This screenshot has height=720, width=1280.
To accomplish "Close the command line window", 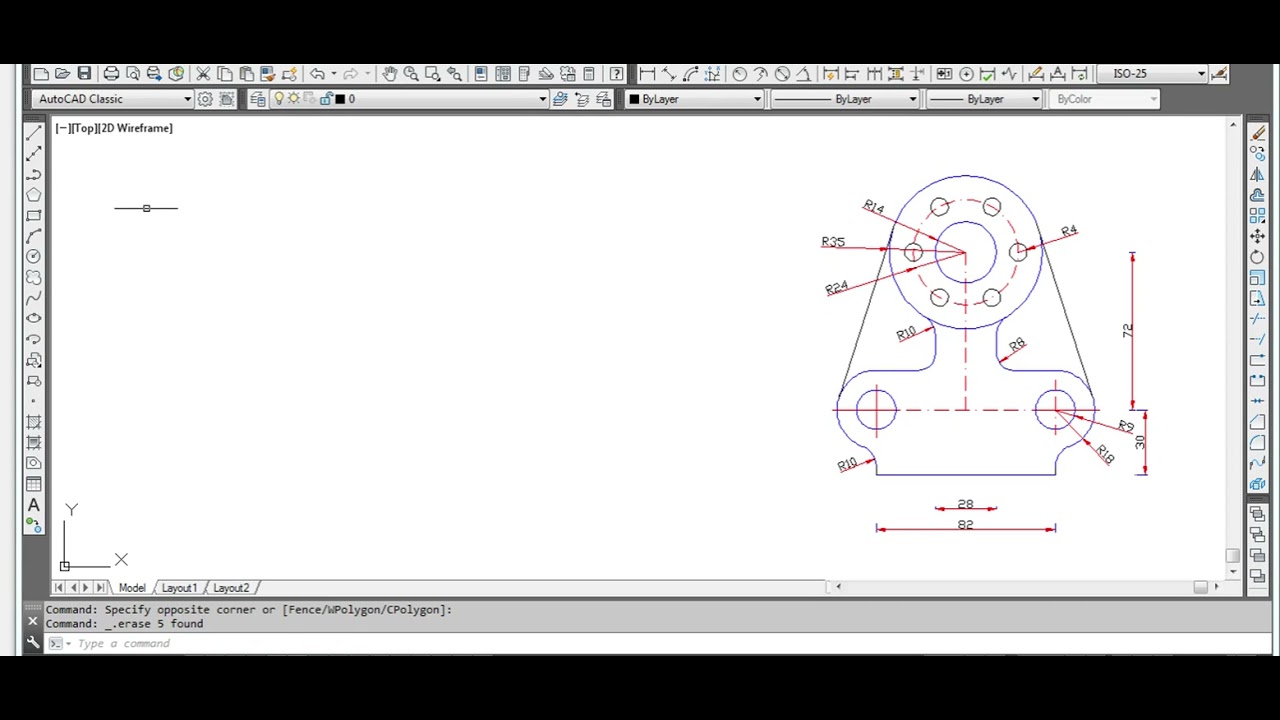I will [x=33, y=621].
